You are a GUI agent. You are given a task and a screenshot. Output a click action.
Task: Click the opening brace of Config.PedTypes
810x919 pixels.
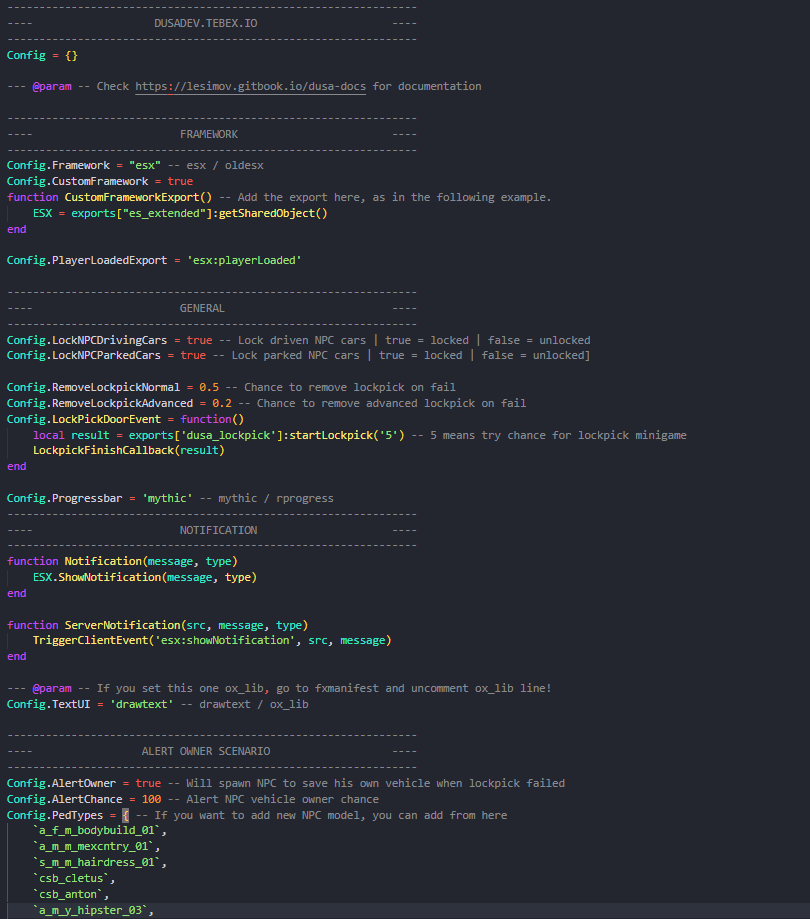click(125, 815)
